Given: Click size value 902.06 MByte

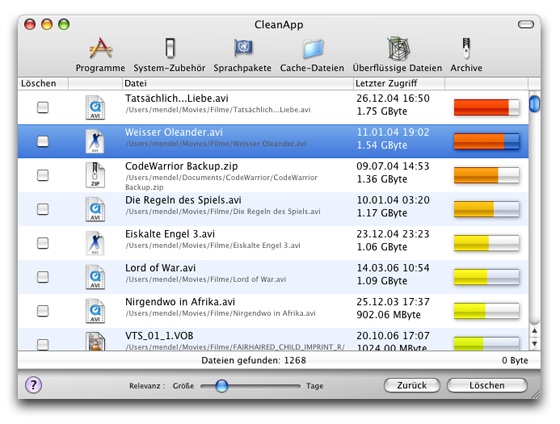Looking at the screenshot, I should click(389, 315).
